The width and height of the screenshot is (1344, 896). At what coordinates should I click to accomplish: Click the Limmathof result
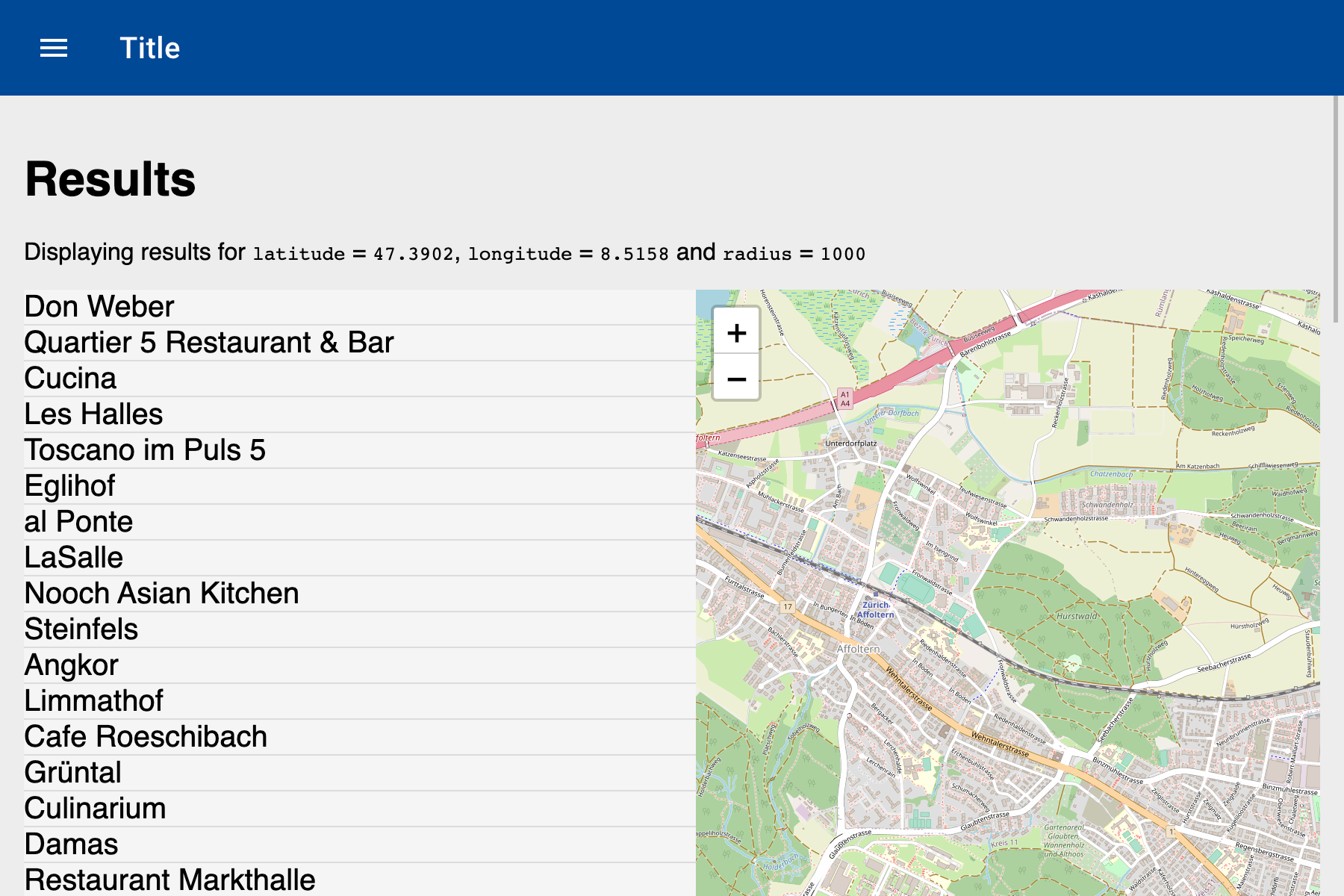[93, 701]
